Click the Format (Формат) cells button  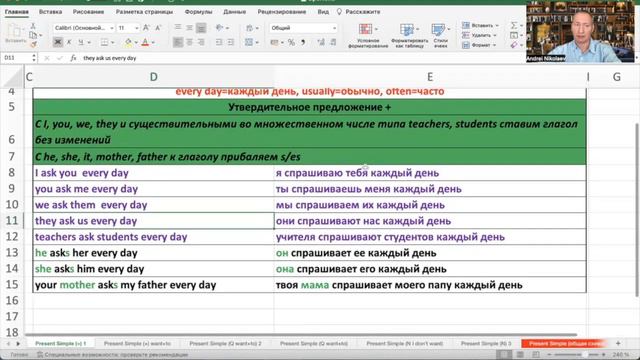(x=479, y=45)
